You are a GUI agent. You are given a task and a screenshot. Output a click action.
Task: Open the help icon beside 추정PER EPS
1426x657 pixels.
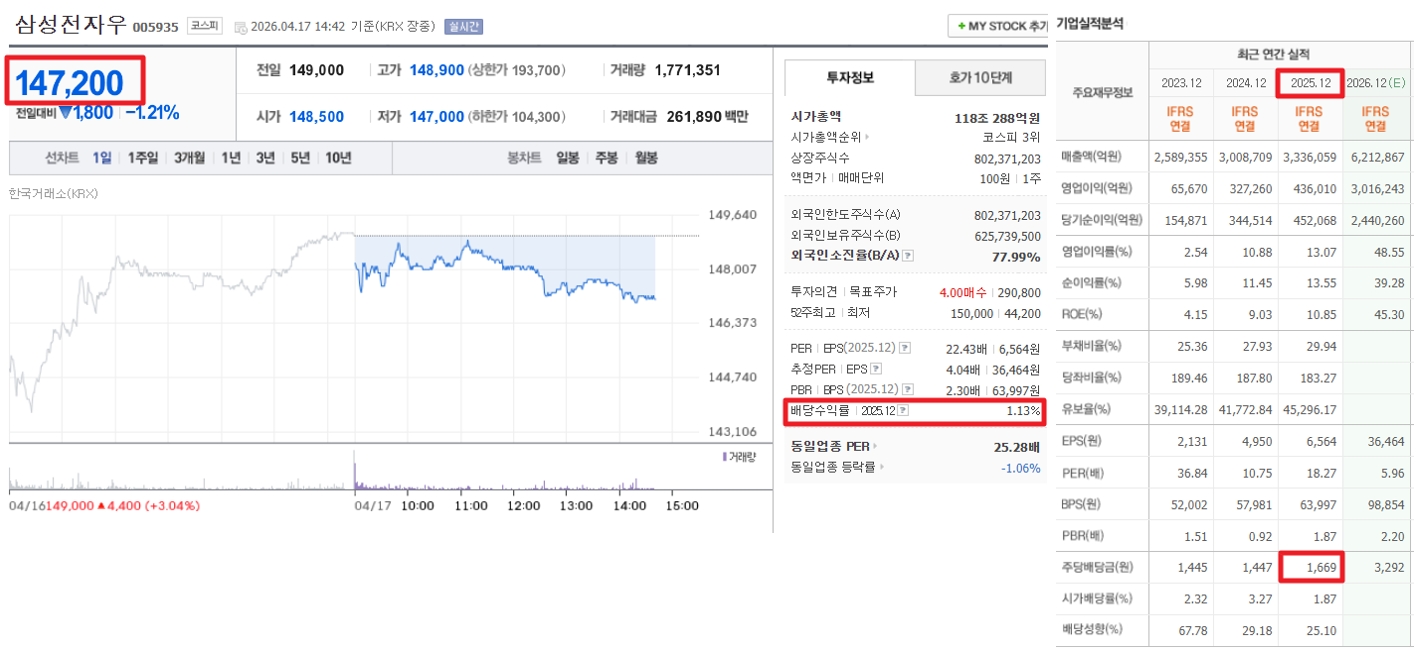pos(876,368)
